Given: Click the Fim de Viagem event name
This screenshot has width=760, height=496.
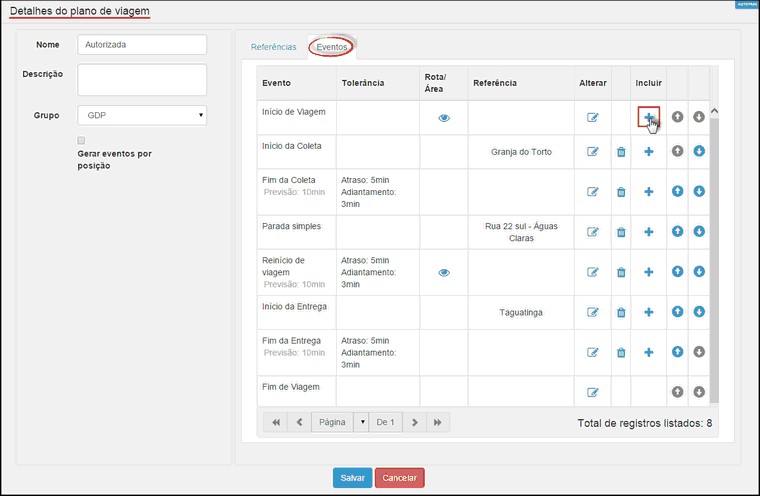Looking at the screenshot, I should pyautogui.click(x=291, y=387).
